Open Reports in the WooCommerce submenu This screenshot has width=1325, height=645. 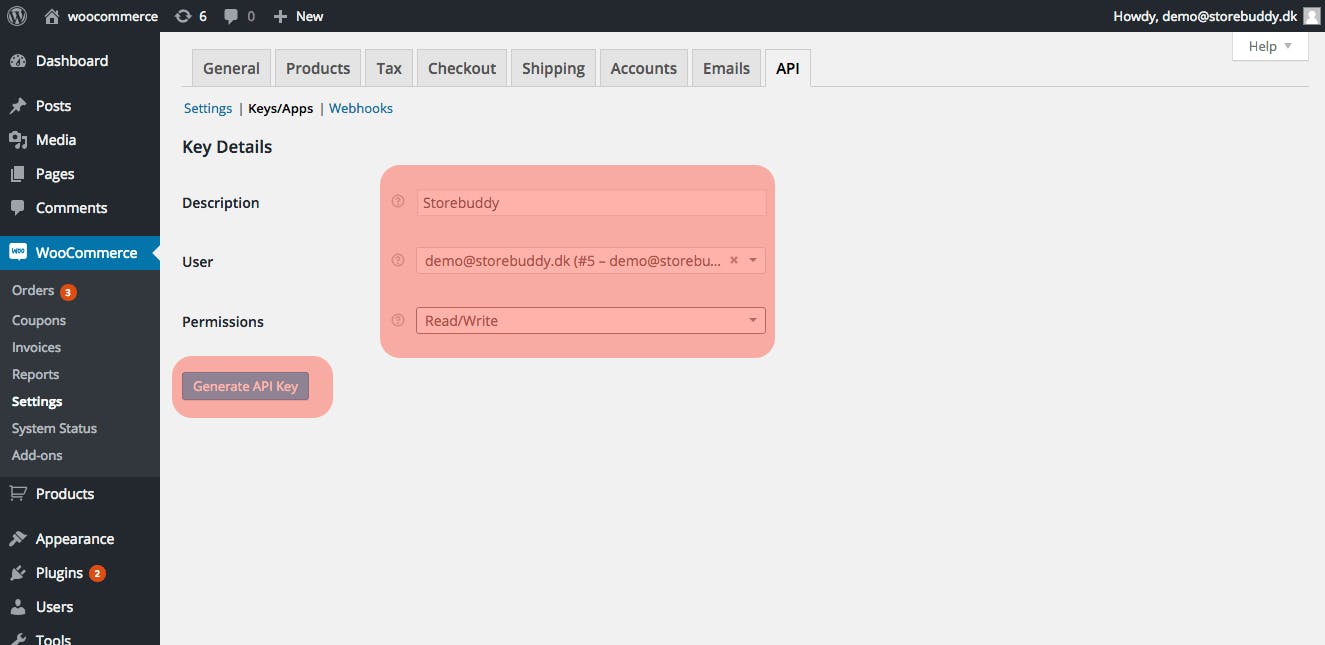(36, 374)
